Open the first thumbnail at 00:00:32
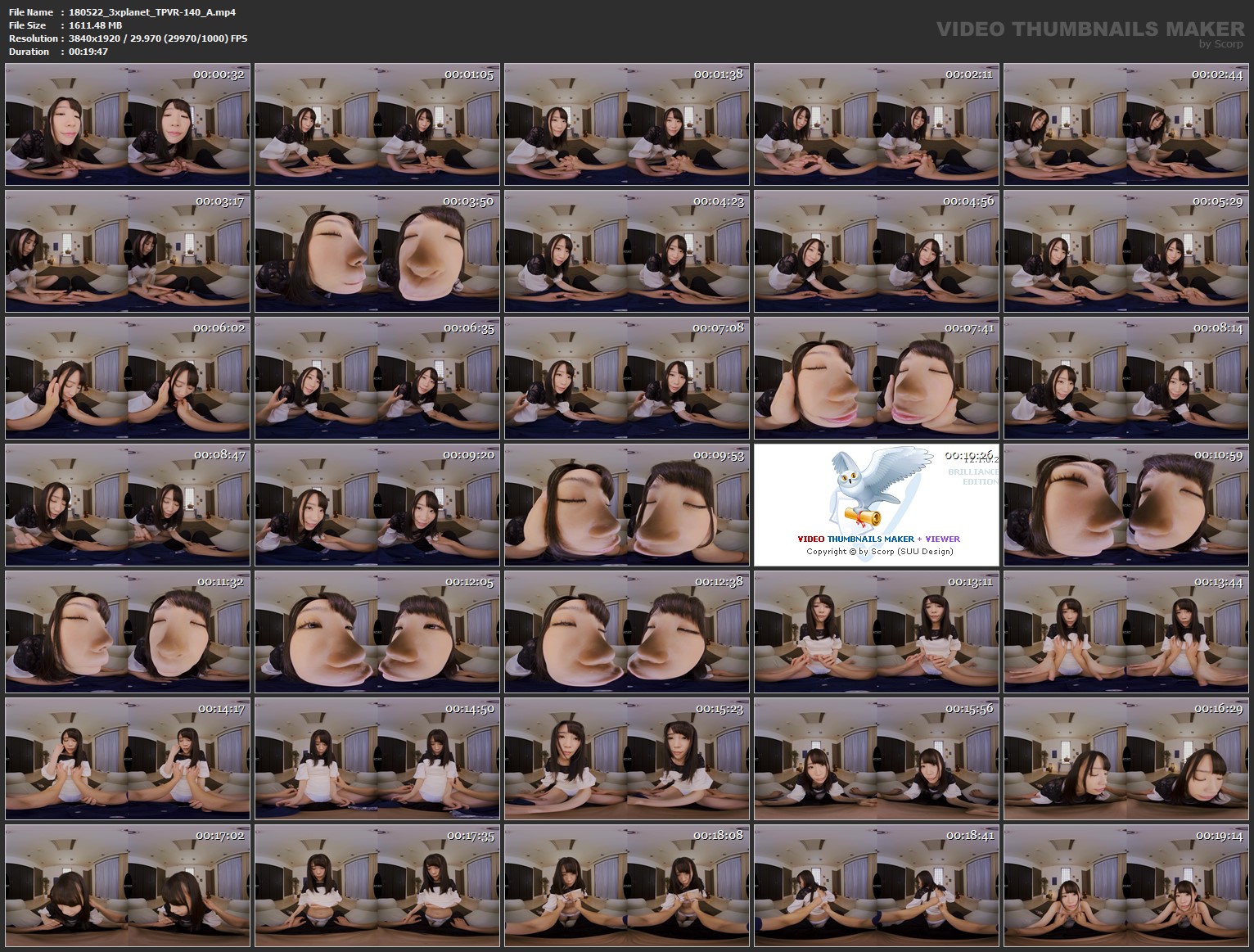This screenshot has height=952, width=1254. tap(127, 124)
